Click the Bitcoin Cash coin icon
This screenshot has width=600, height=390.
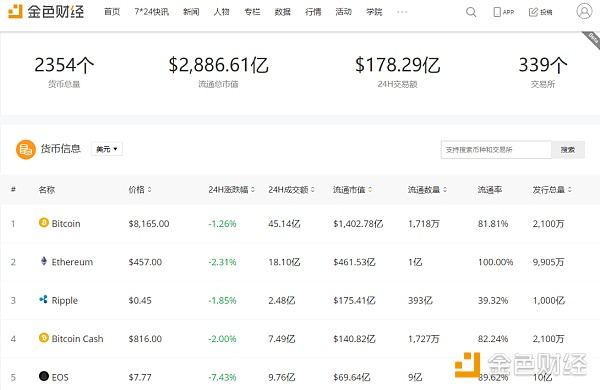click(44, 338)
